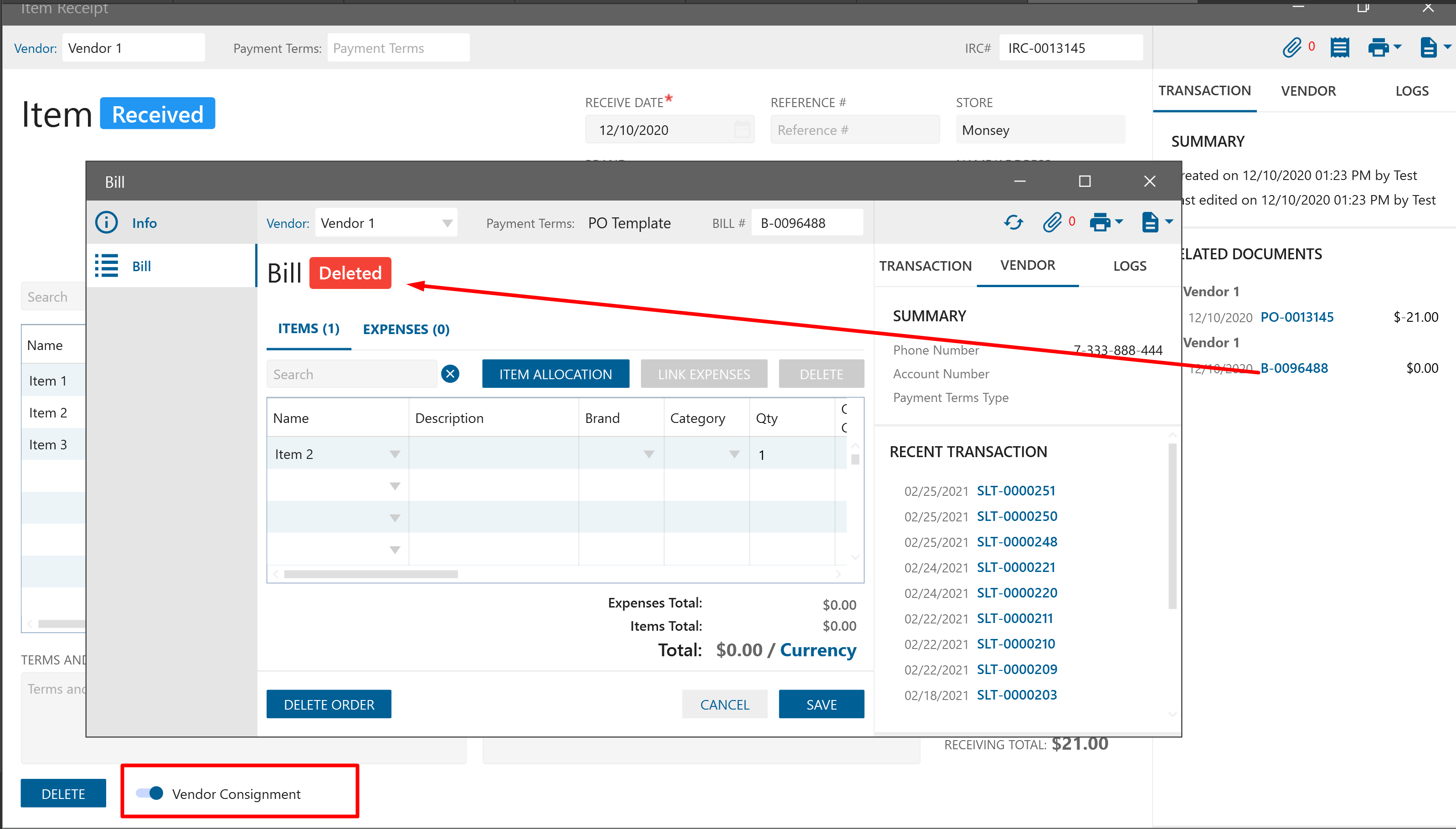Click Item Receipt attachment paperclip icon
Image resolution: width=1456 pixels, height=829 pixels.
point(1291,48)
